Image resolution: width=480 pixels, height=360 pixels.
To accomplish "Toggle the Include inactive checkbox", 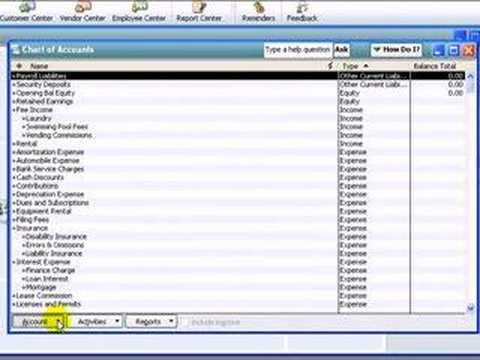I will [185, 322].
